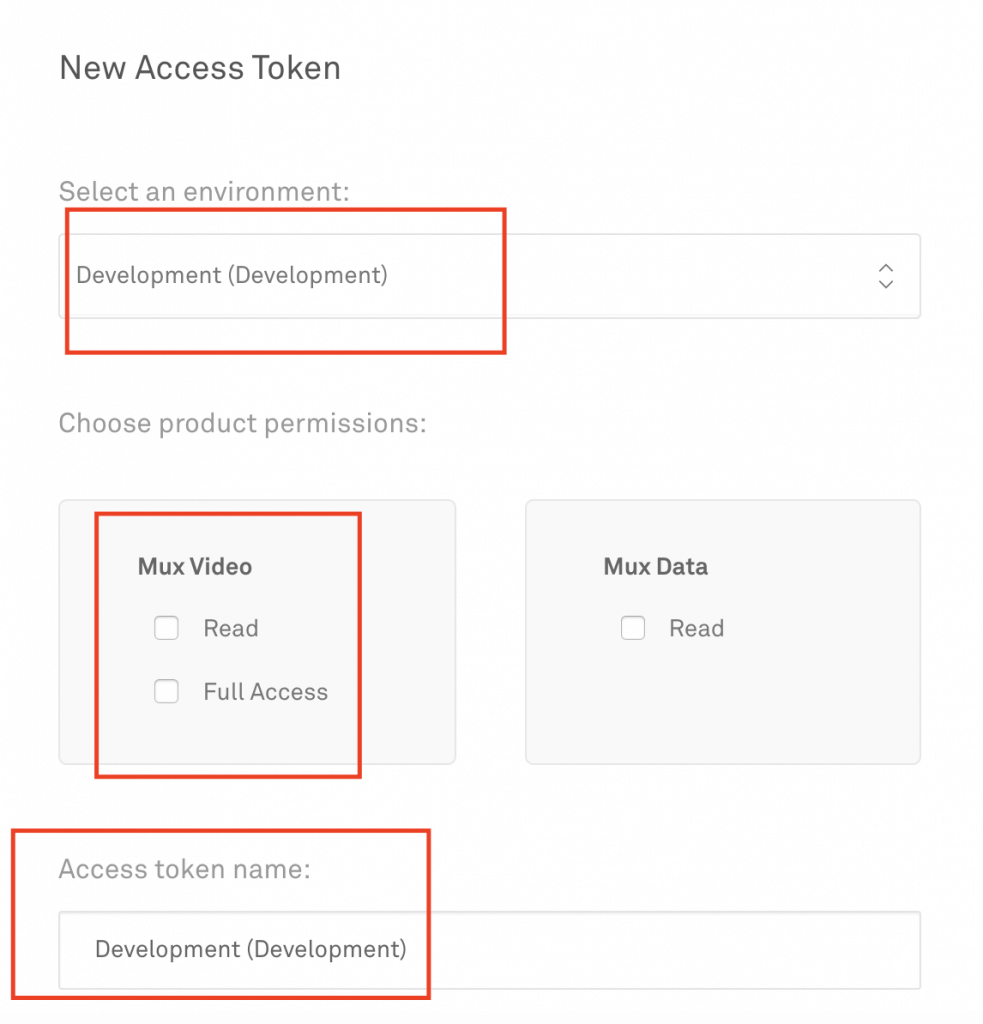Image resolution: width=983 pixels, height=1024 pixels.
Task: Enable the Mux Video Full Access checkbox
Action: 167,691
